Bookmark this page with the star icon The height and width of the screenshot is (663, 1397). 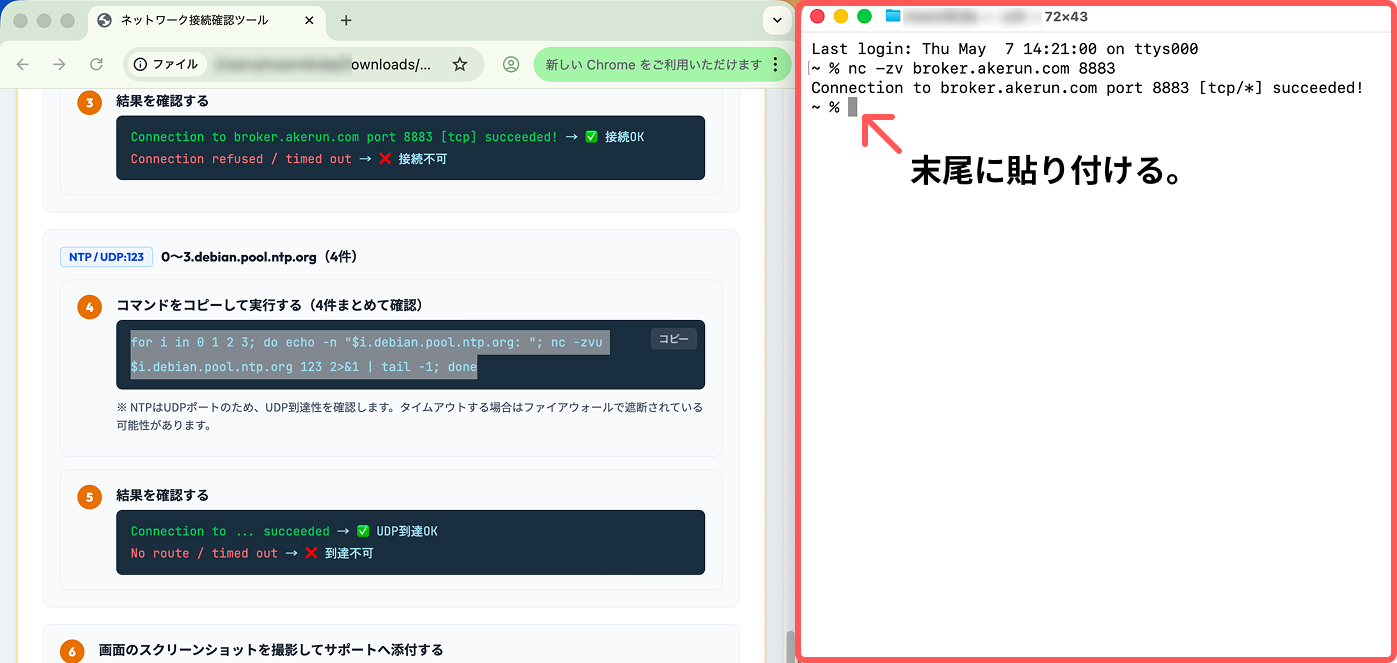click(x=460, y=64)
